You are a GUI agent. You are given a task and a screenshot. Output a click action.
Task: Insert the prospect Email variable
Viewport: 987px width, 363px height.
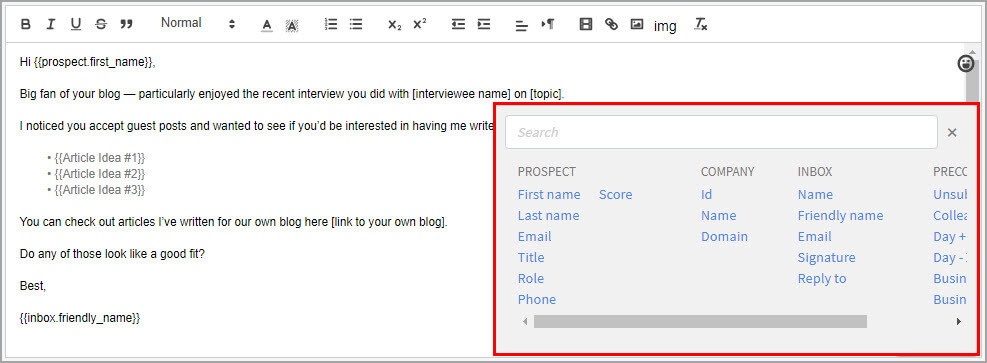pos(534,237)
